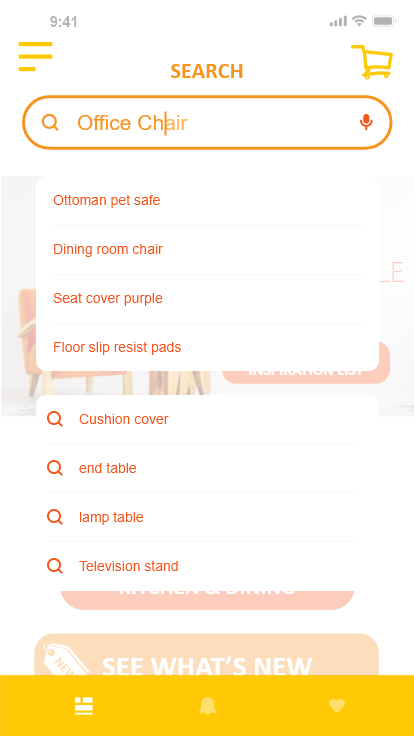Choose Seat cover purple suggestion
Image resolution: width=414 pixels, height=736 pixels.
(207, 298)
